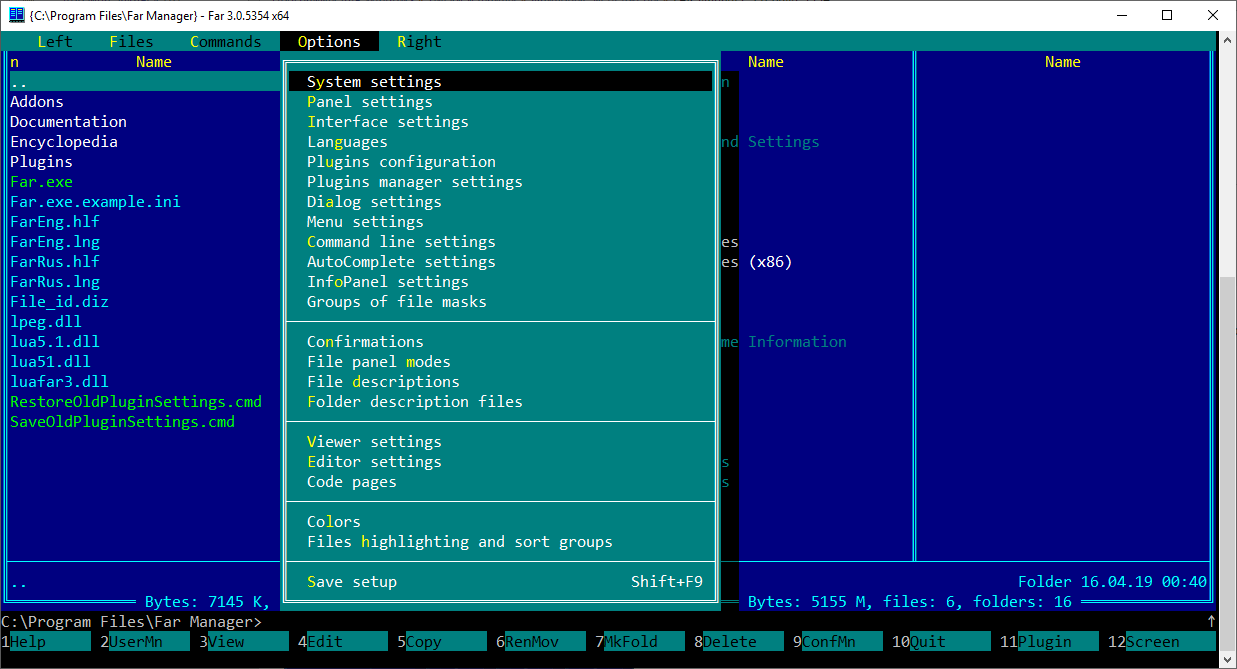Click the Far Manager title bar icon
Screen dimensions: 1237x669
pos(16,15)
